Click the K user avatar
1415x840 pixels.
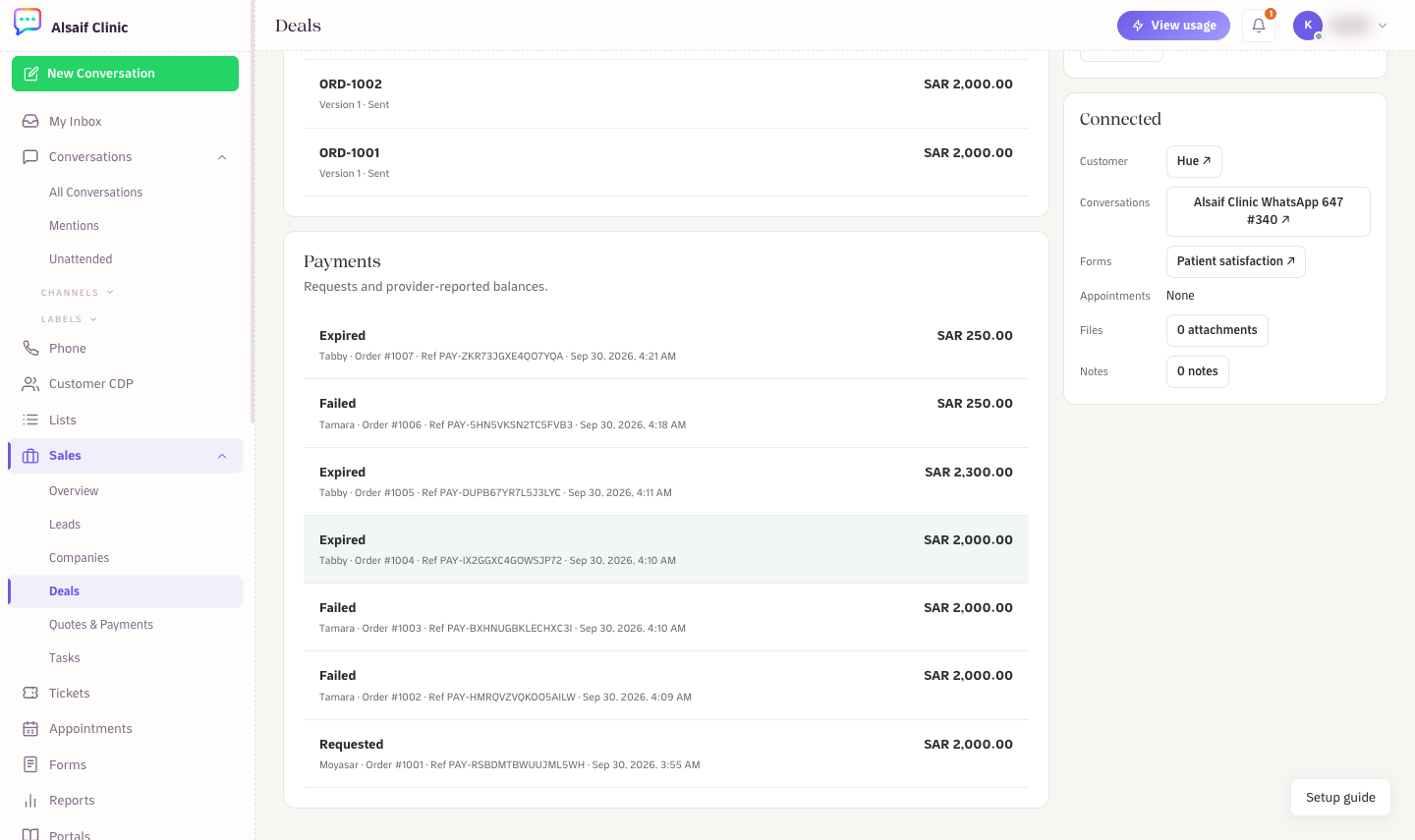tap(1308, 26)
